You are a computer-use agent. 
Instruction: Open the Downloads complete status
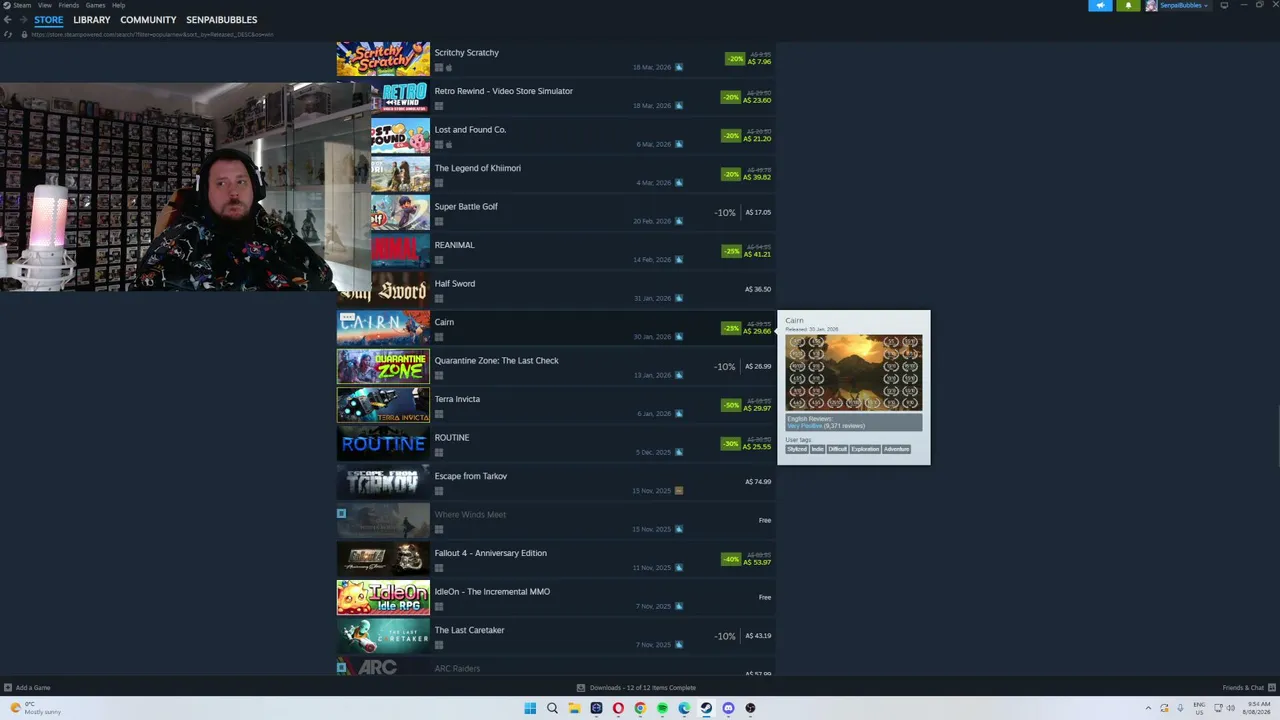pos(637,688)
